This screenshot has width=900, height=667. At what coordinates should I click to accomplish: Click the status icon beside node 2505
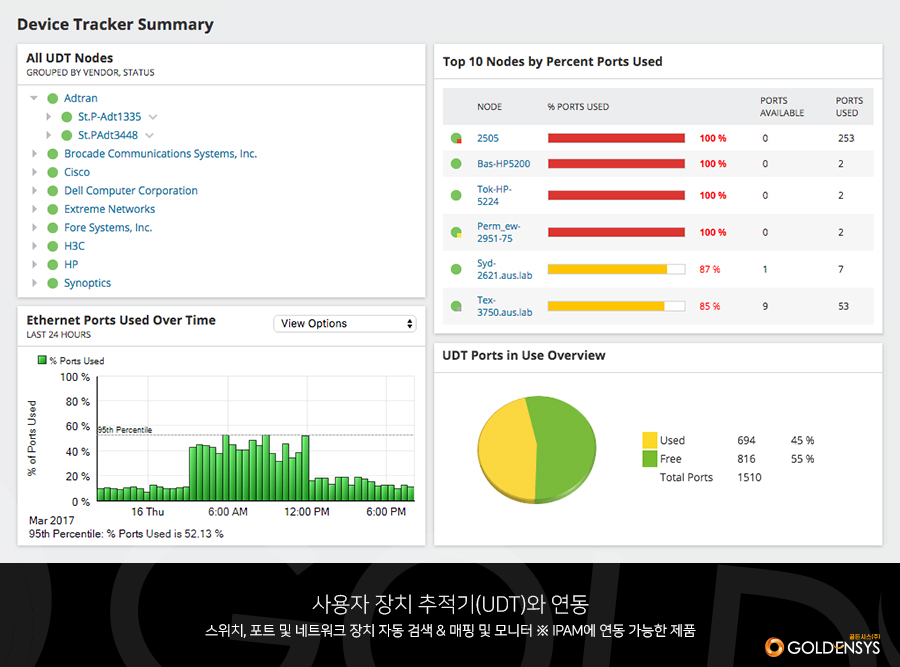456,139
